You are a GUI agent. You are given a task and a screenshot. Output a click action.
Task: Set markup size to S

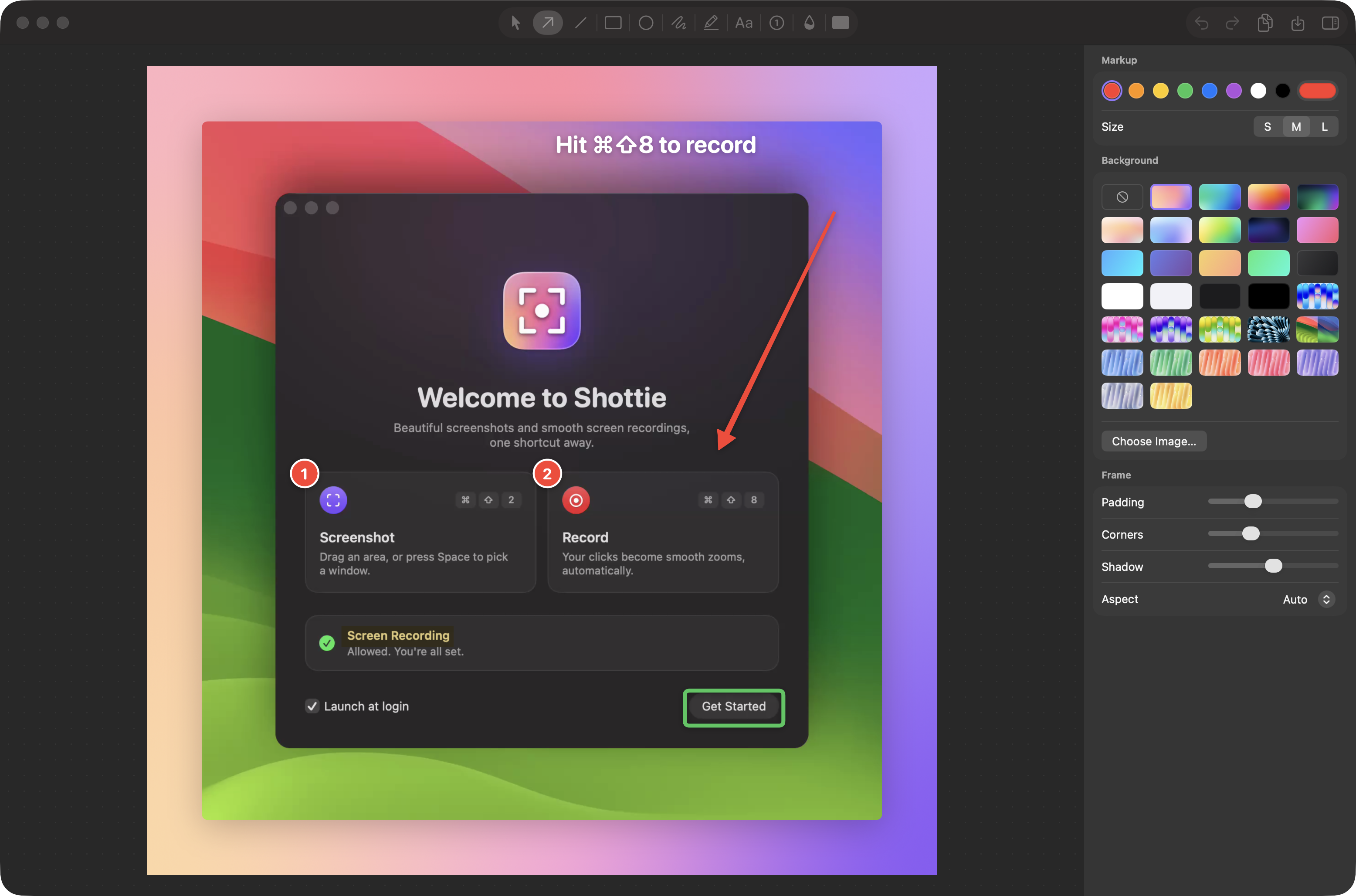(1268, 127)
